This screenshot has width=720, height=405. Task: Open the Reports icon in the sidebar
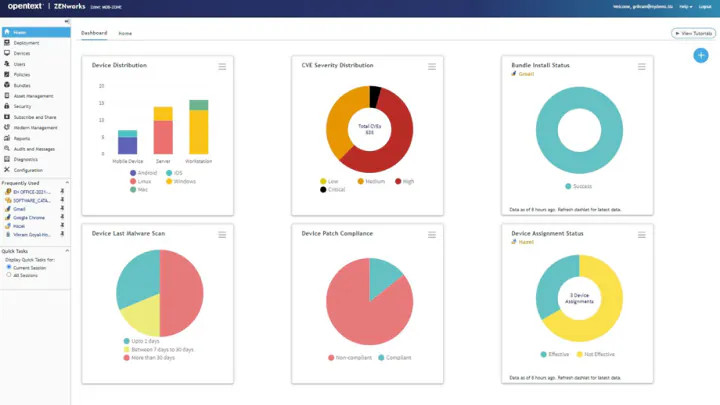pos(7,138)
